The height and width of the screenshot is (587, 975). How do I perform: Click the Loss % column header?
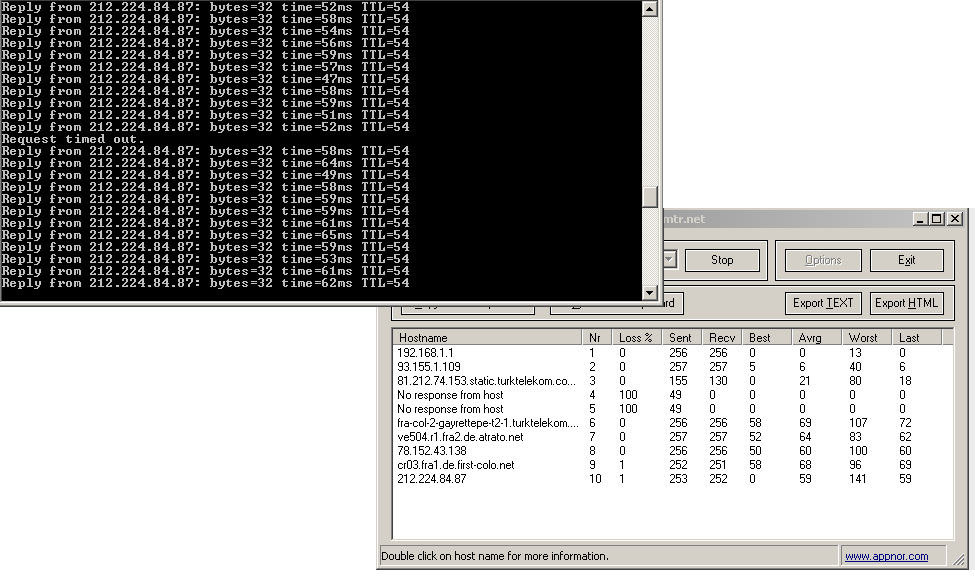pyautogui.click(x=637, y=338)
